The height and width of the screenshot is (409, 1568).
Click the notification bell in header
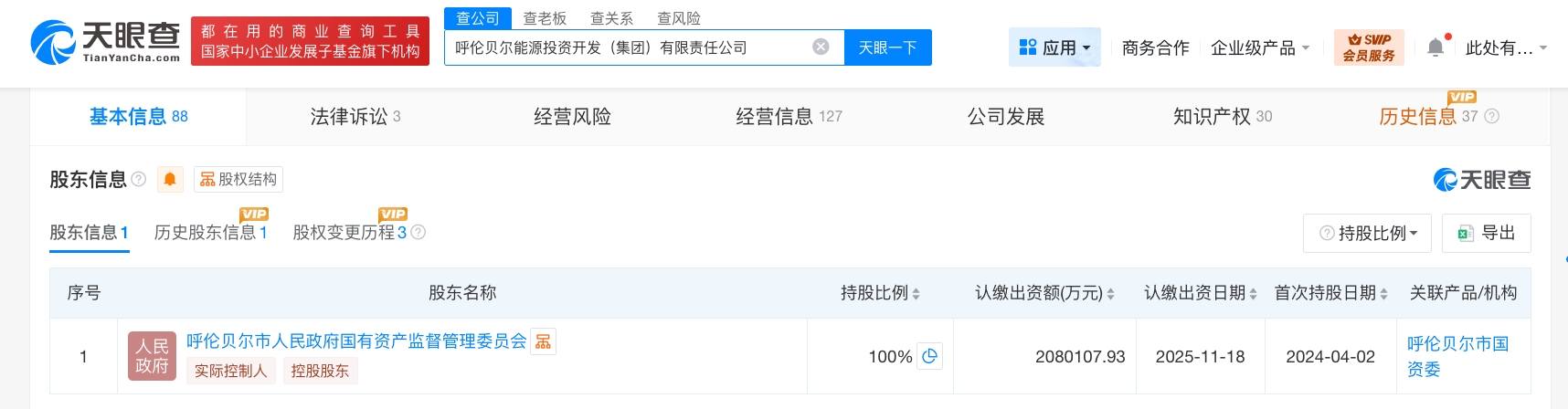click(1436, 47)
